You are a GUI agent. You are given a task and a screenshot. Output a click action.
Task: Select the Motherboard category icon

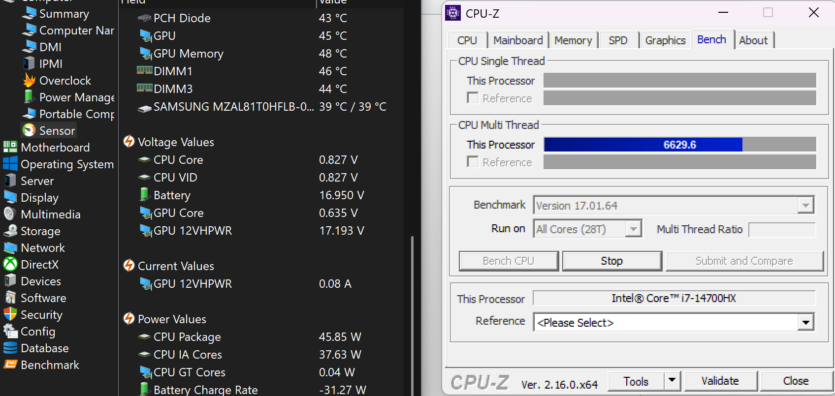tap(10, 147)
